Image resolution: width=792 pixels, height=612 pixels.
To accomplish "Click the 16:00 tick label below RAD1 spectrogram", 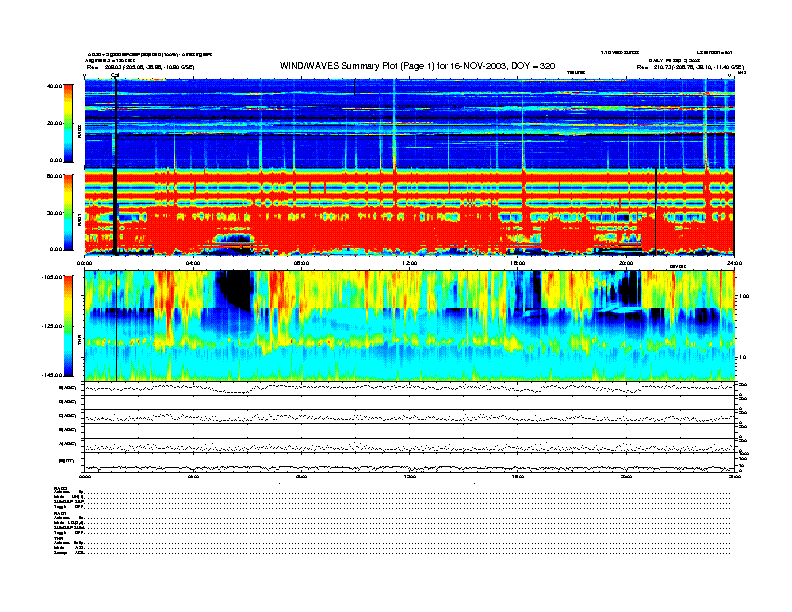I will [518, 263].
